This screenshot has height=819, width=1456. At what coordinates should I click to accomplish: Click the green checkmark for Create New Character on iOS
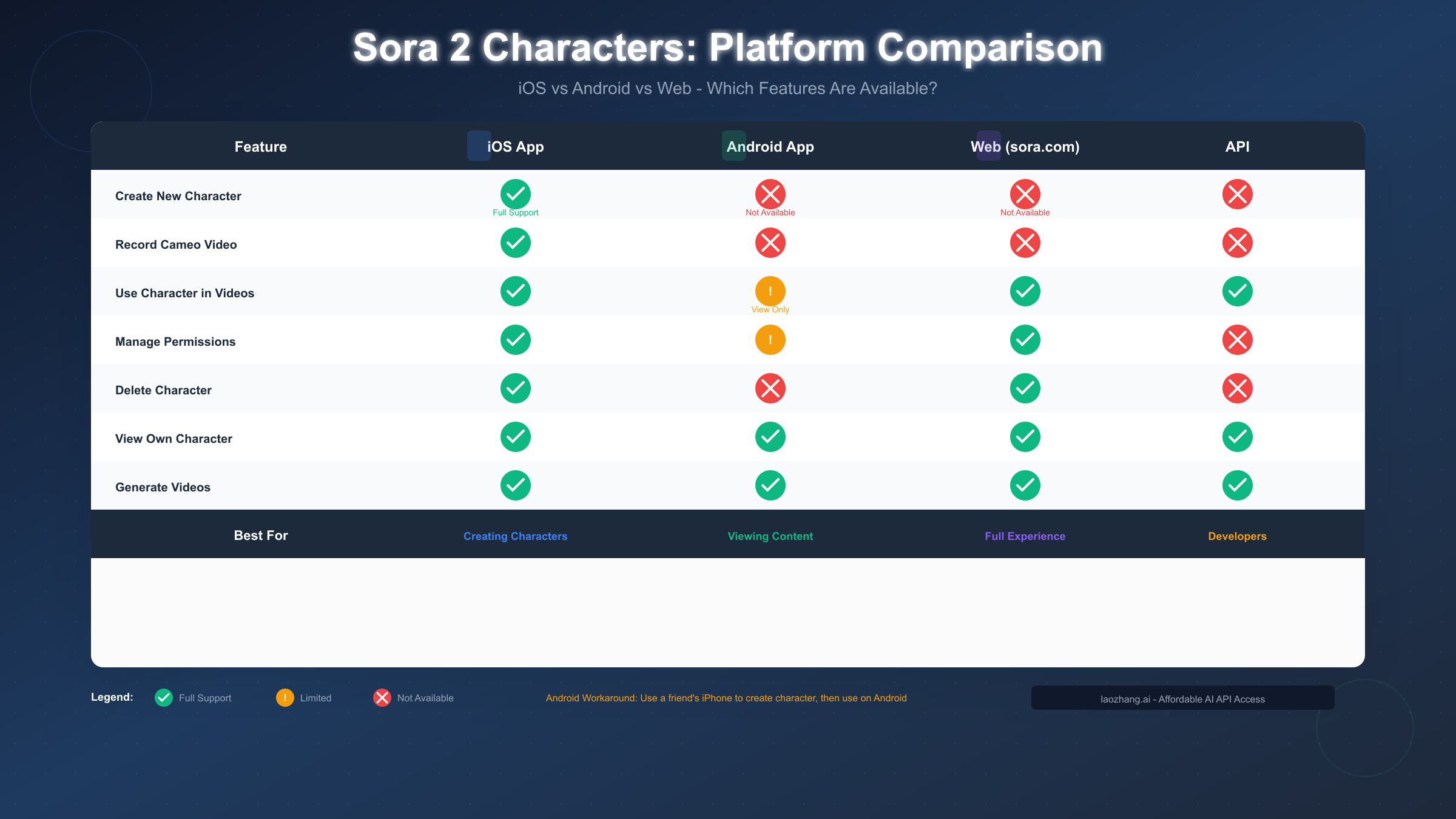click(516, 194)
